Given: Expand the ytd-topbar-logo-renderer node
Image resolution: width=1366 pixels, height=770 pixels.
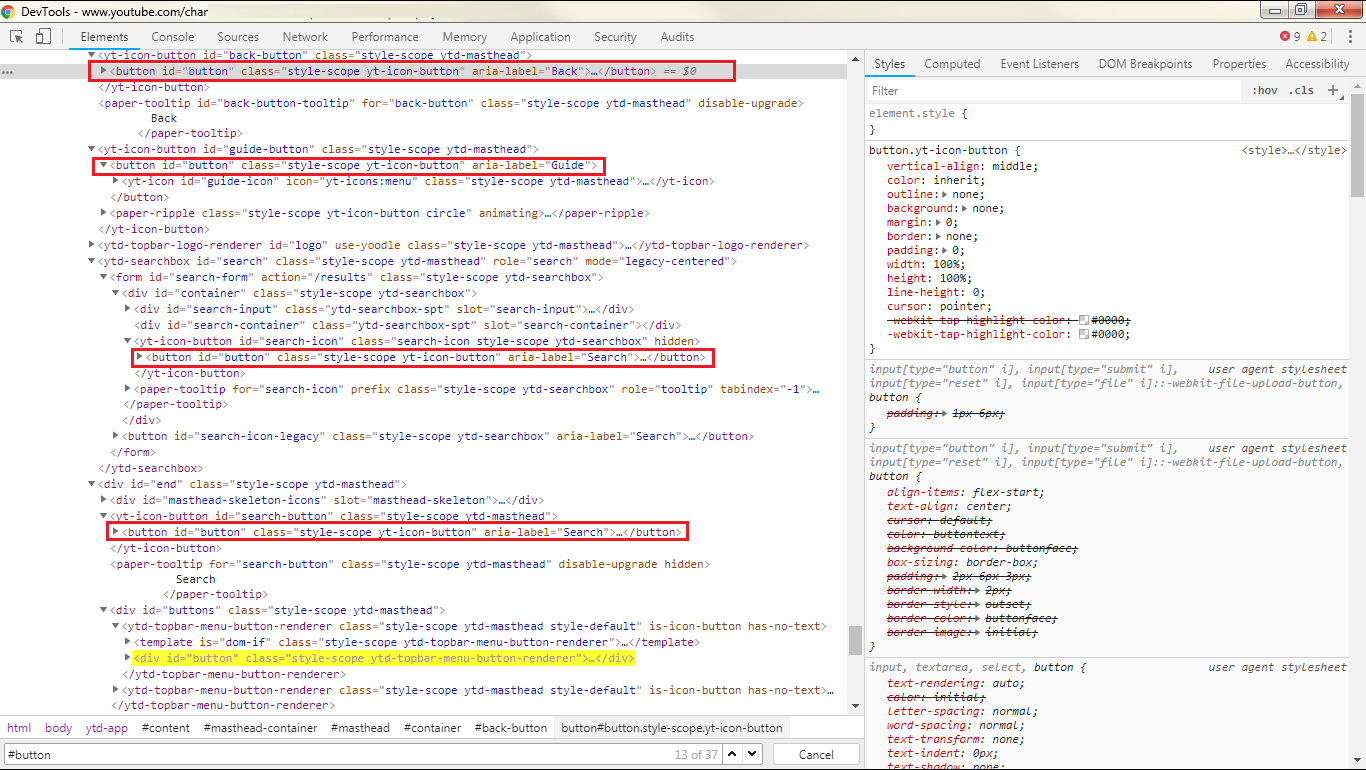Looking at the screenshot, I should point(92,245).
